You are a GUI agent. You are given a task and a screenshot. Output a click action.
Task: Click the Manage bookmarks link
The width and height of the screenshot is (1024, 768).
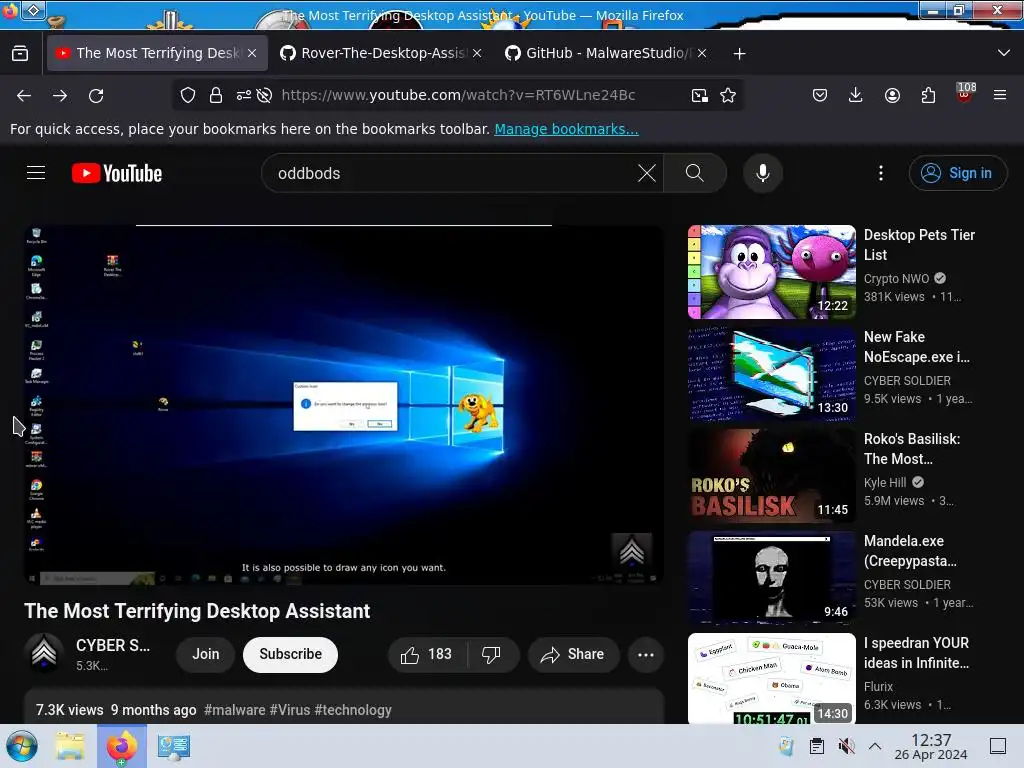click(x=566, y=129)
